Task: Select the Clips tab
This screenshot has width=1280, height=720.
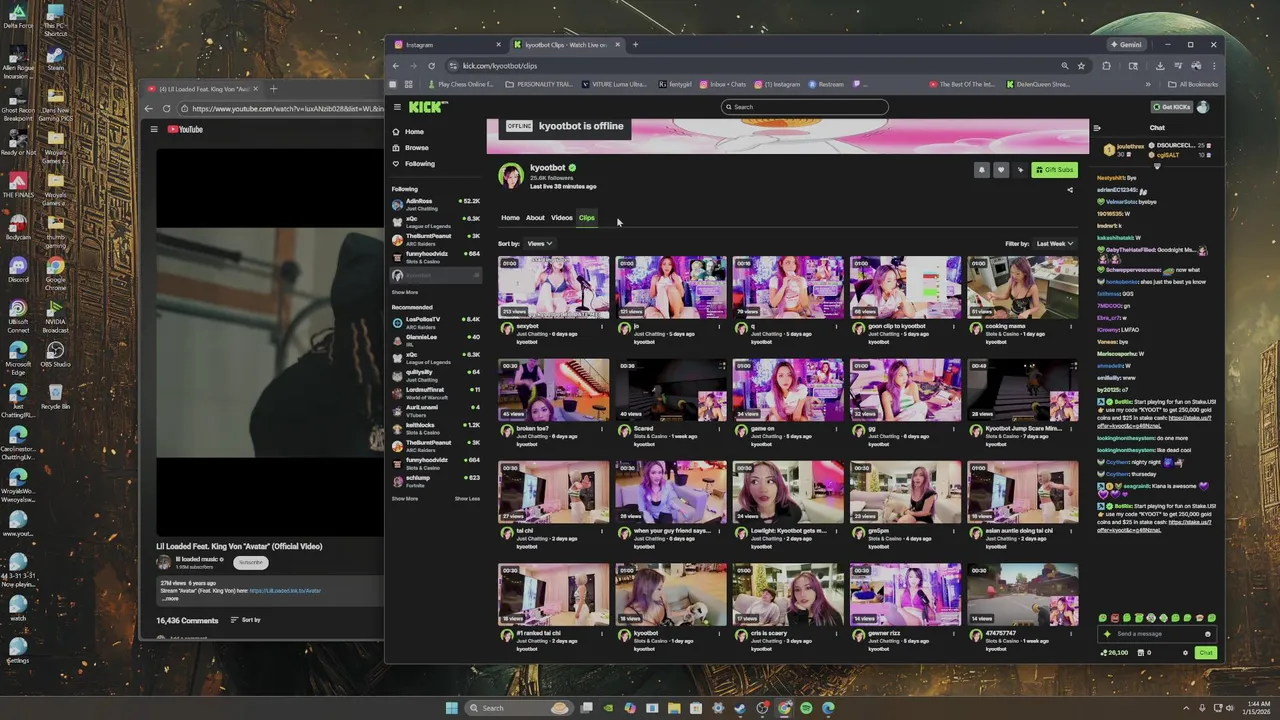Action: pos(587,218)
